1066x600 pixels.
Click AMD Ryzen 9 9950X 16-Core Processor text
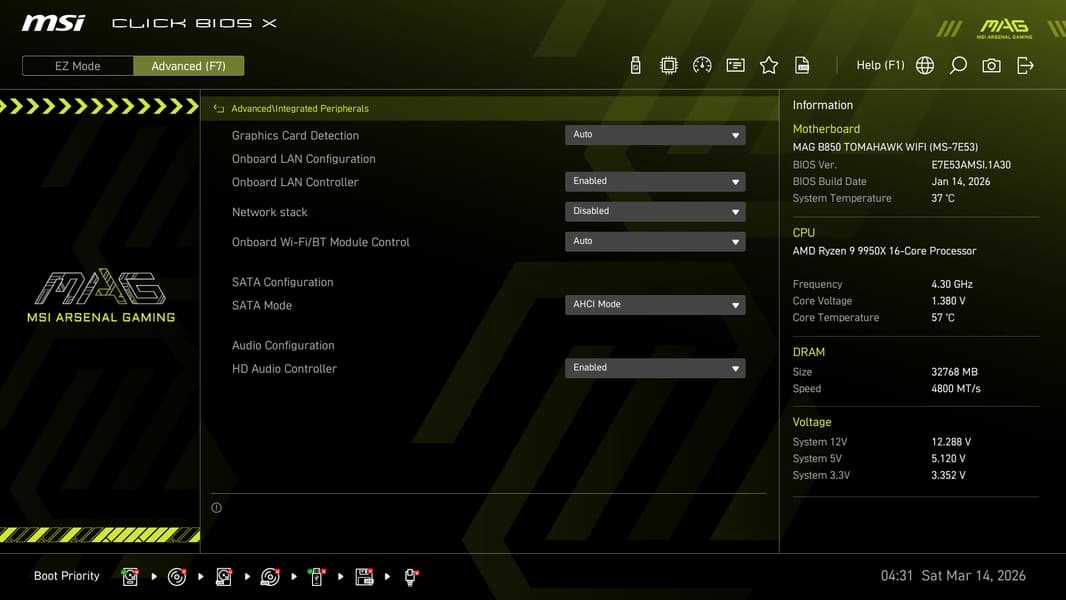(x=884, y=251)
